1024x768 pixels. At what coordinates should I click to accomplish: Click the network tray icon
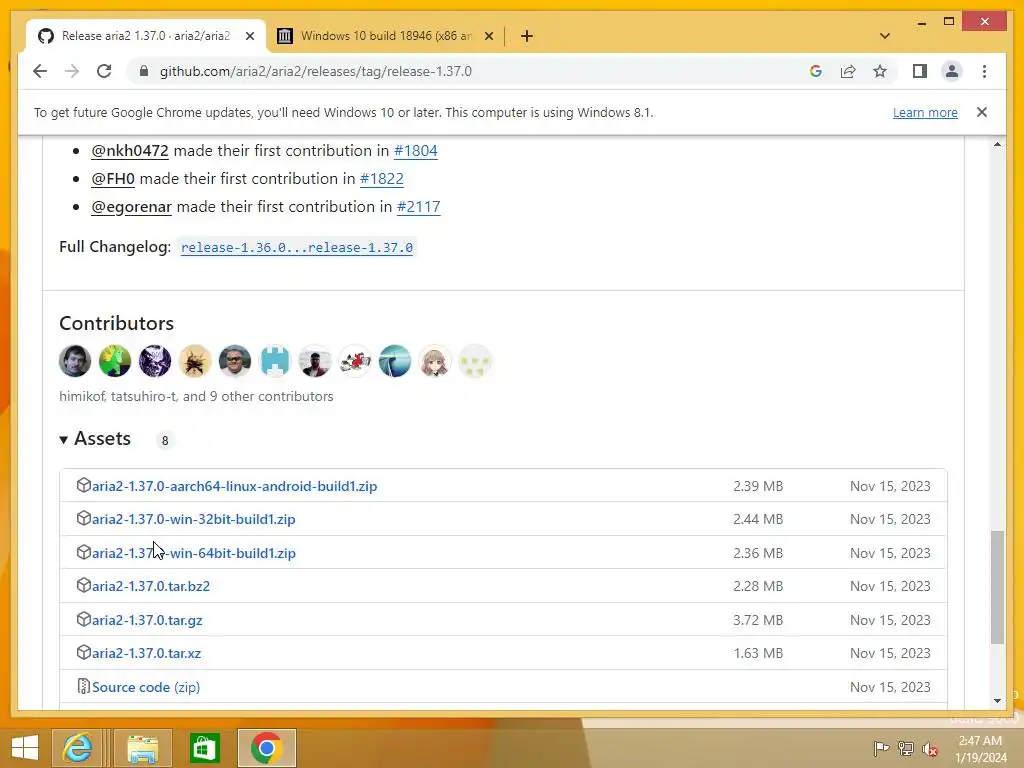906,748
